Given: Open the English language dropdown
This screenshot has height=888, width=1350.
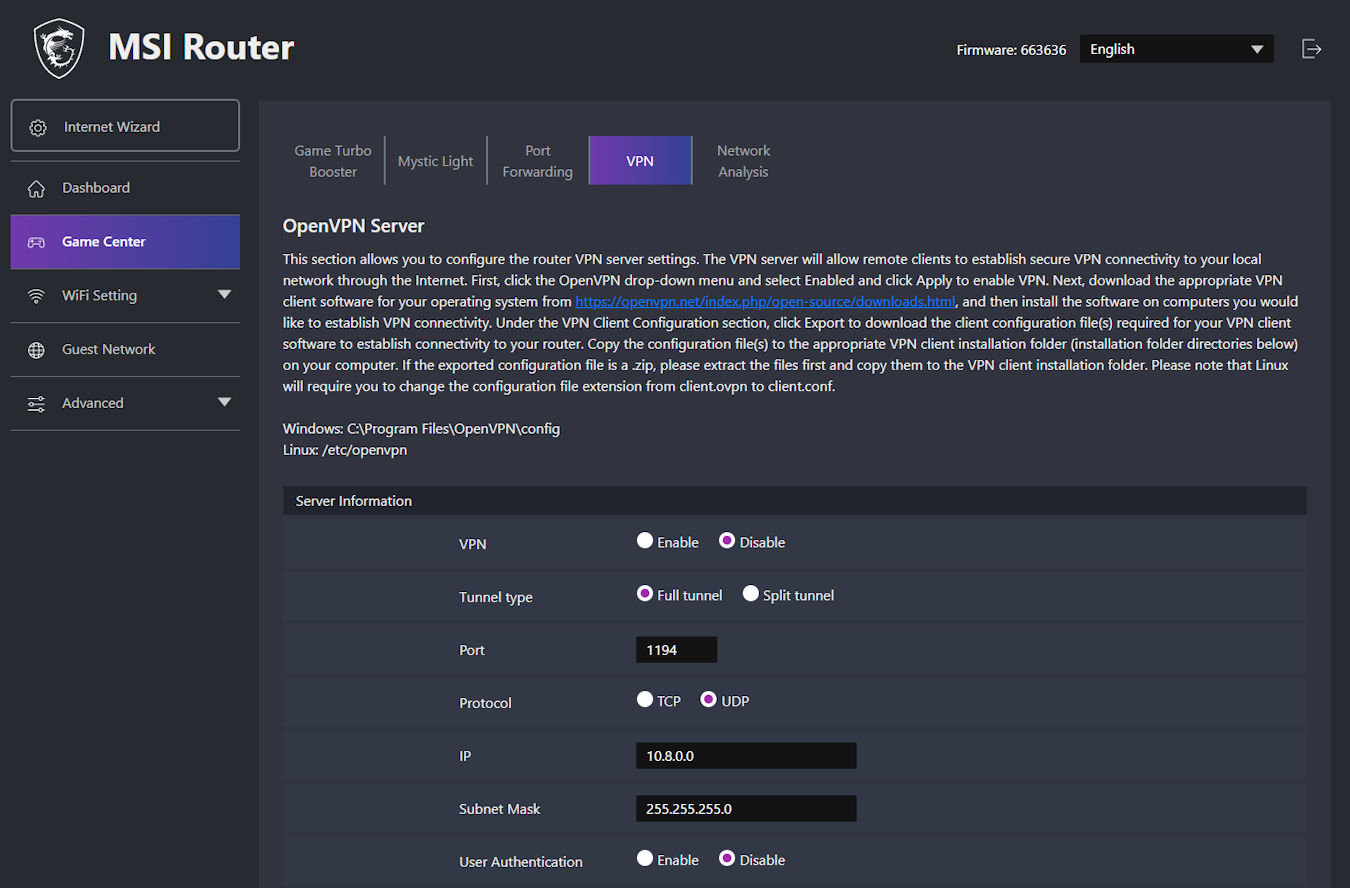Looking at the screenshot, I should 1176,49.
